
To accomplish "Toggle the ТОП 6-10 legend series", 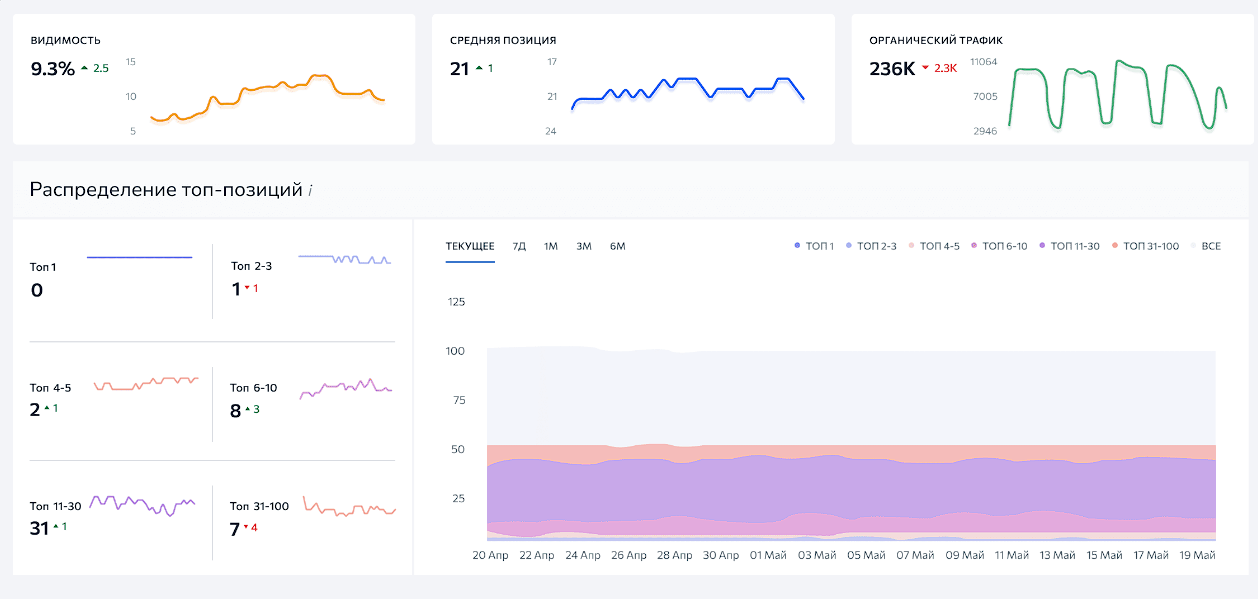I will [x=999, y=246].
